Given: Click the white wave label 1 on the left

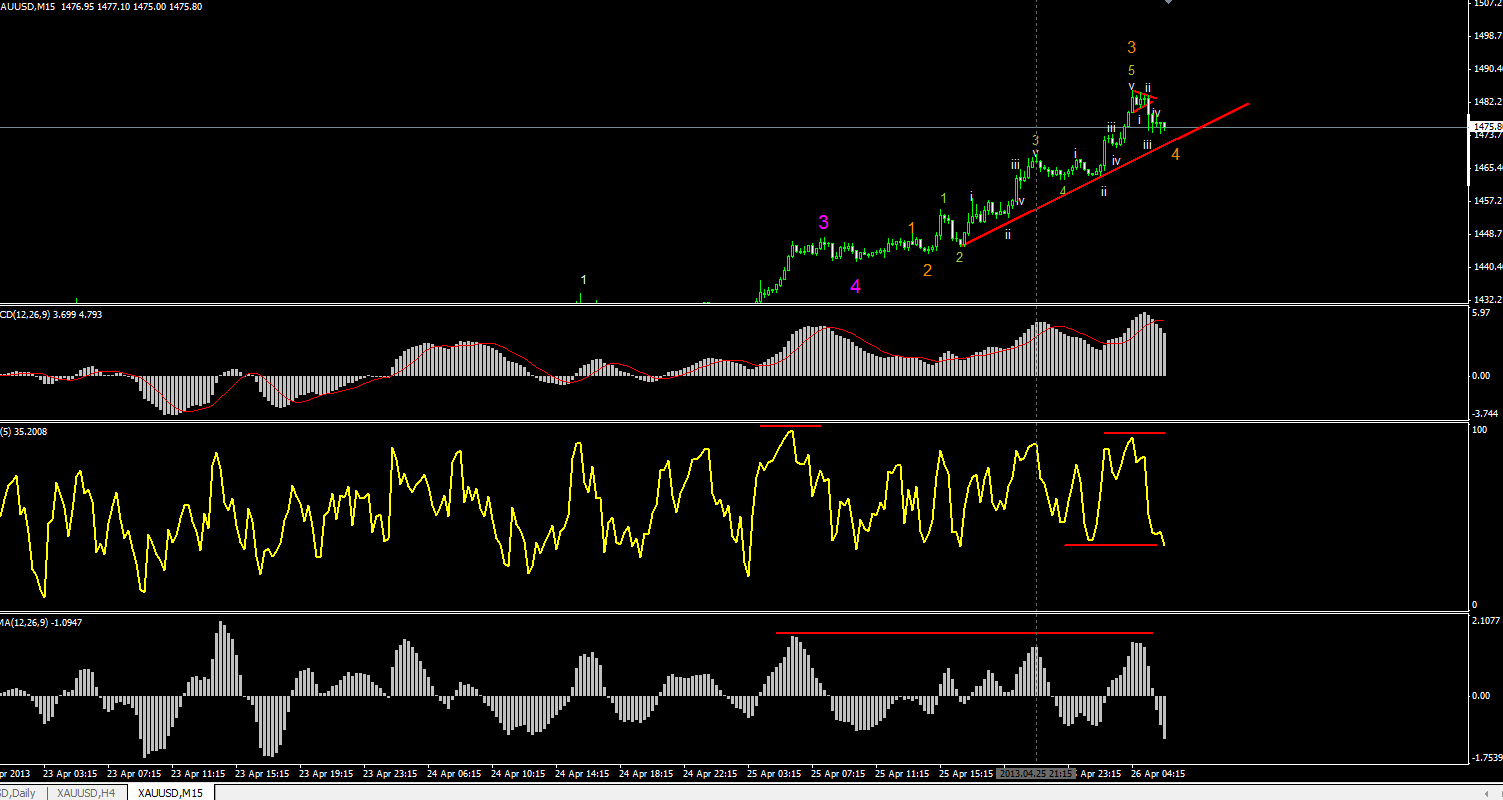Looking at the screenshot, I should point(583,280).
